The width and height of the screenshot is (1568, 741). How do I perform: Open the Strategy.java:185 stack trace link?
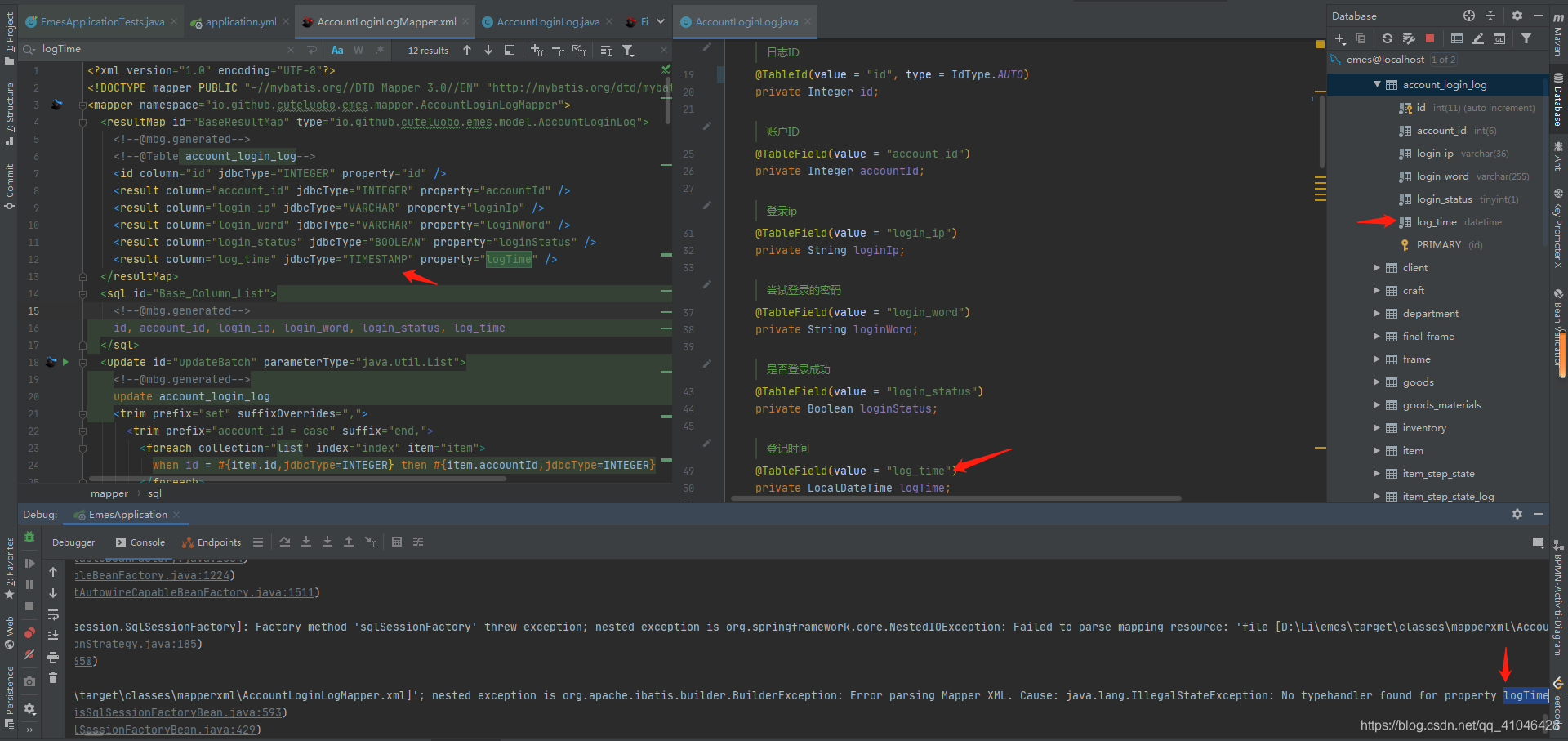pos(136,645)
